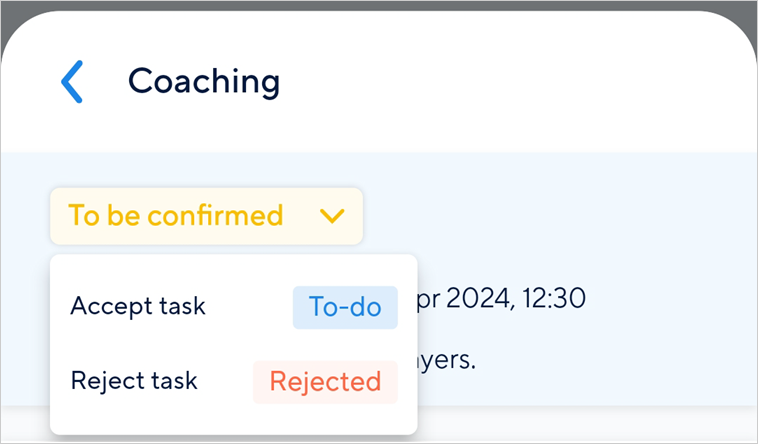Click the "Reject task" label text
Image resolution: width=758 pixels, height=444 pixels.
[x=134, y=381]
